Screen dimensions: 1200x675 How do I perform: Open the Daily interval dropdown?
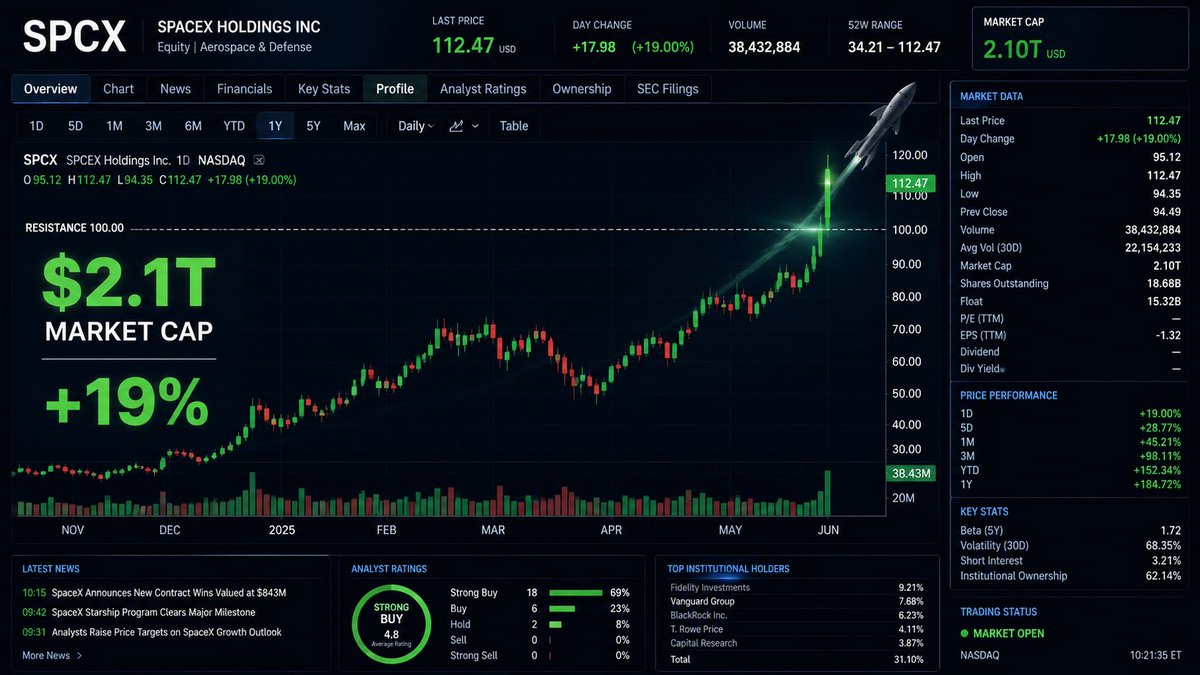[x=415, y=126]
